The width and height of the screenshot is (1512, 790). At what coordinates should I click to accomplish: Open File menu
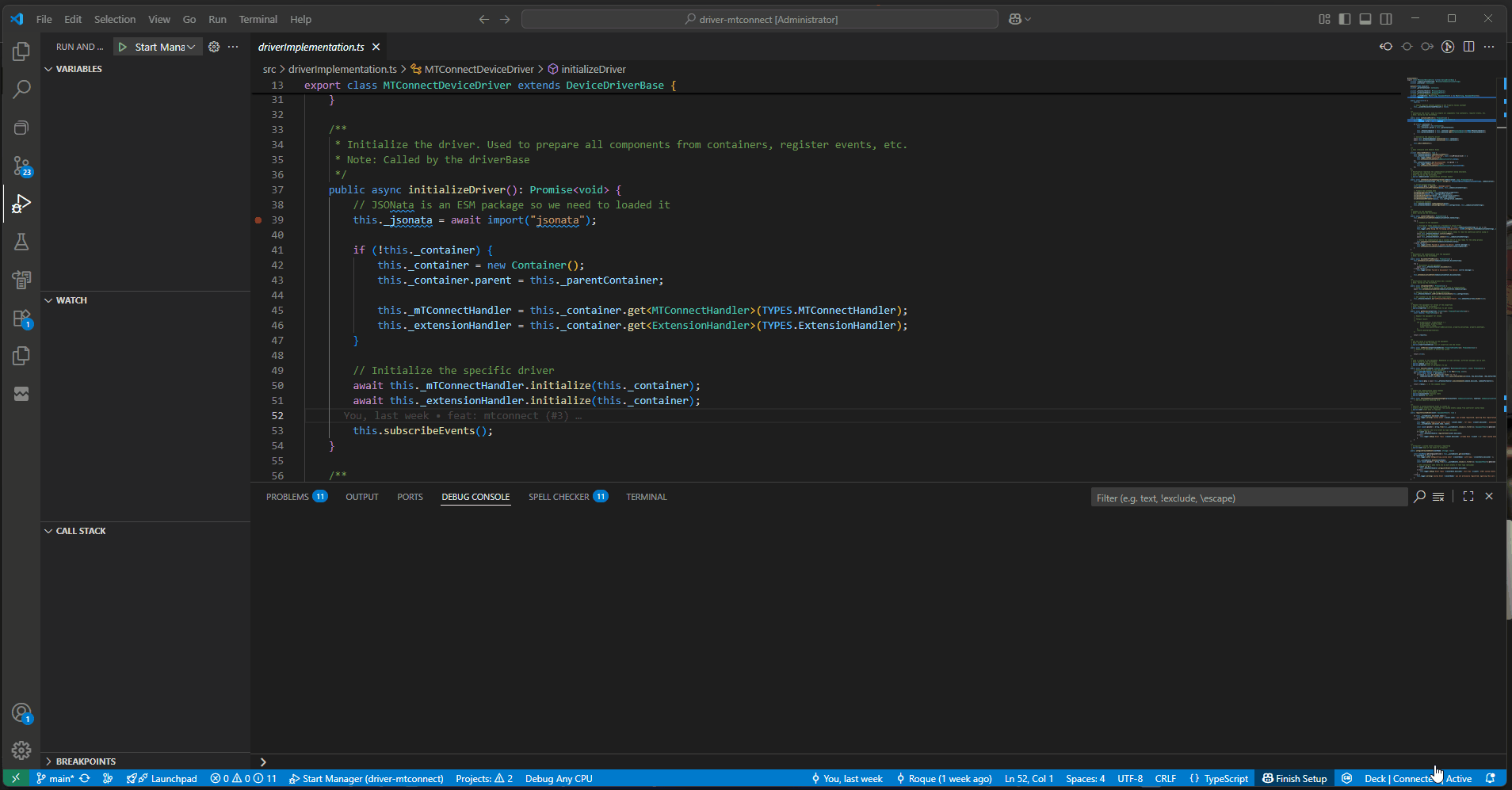[44, 19]
